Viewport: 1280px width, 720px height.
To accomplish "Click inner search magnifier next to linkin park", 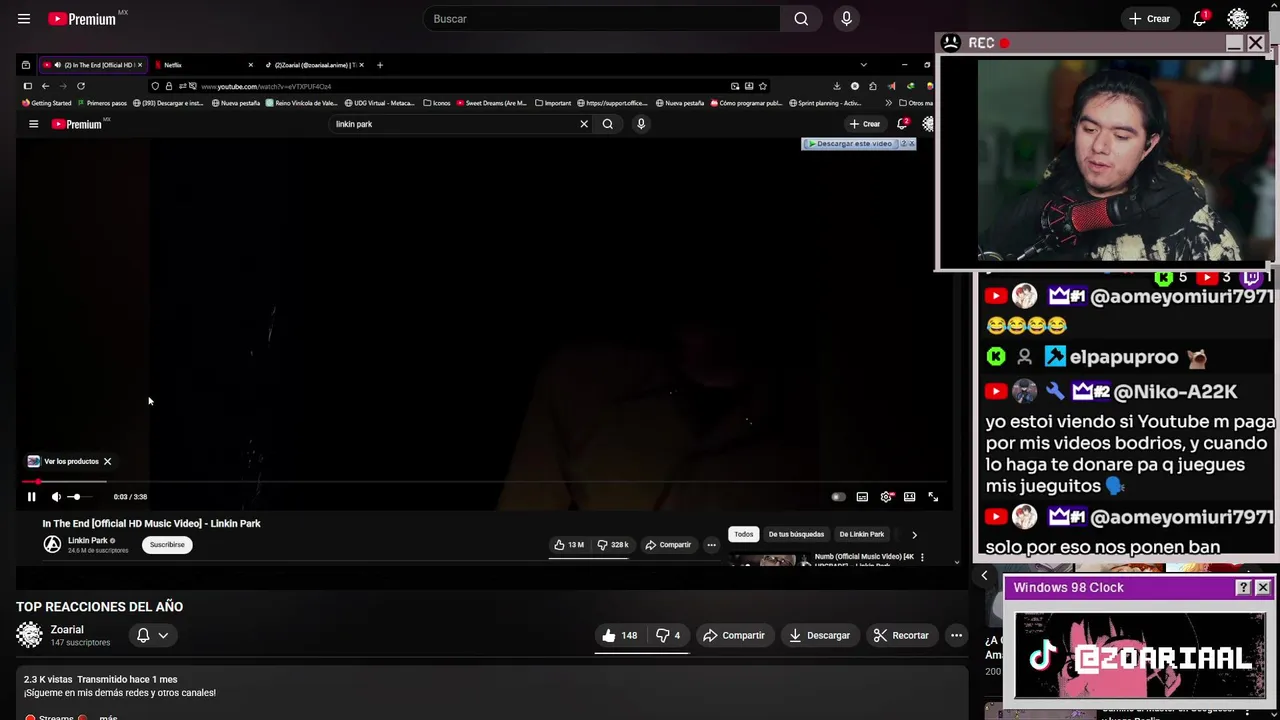I will coord(607,124).
